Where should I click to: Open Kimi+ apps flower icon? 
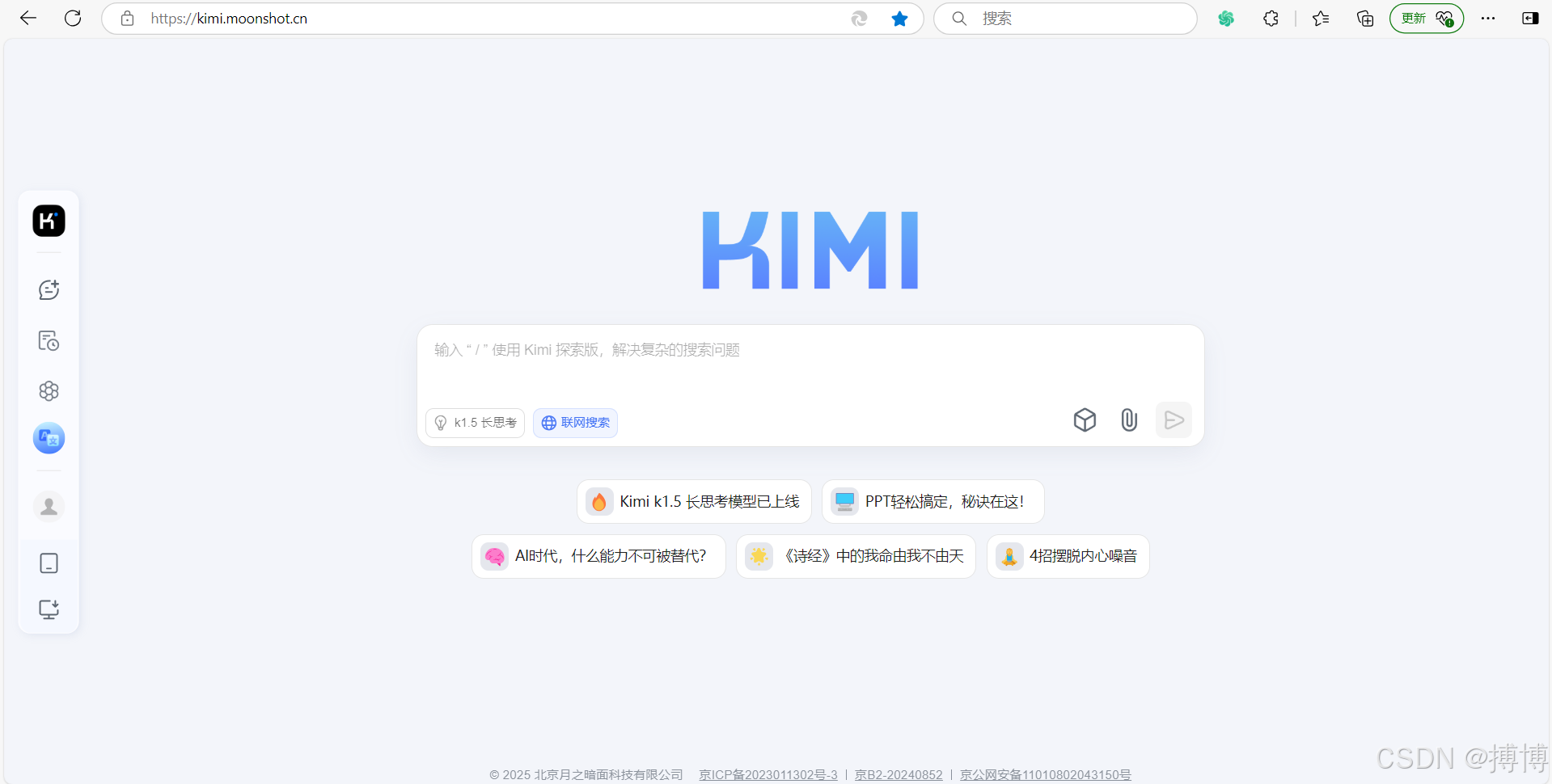[49, 391]
